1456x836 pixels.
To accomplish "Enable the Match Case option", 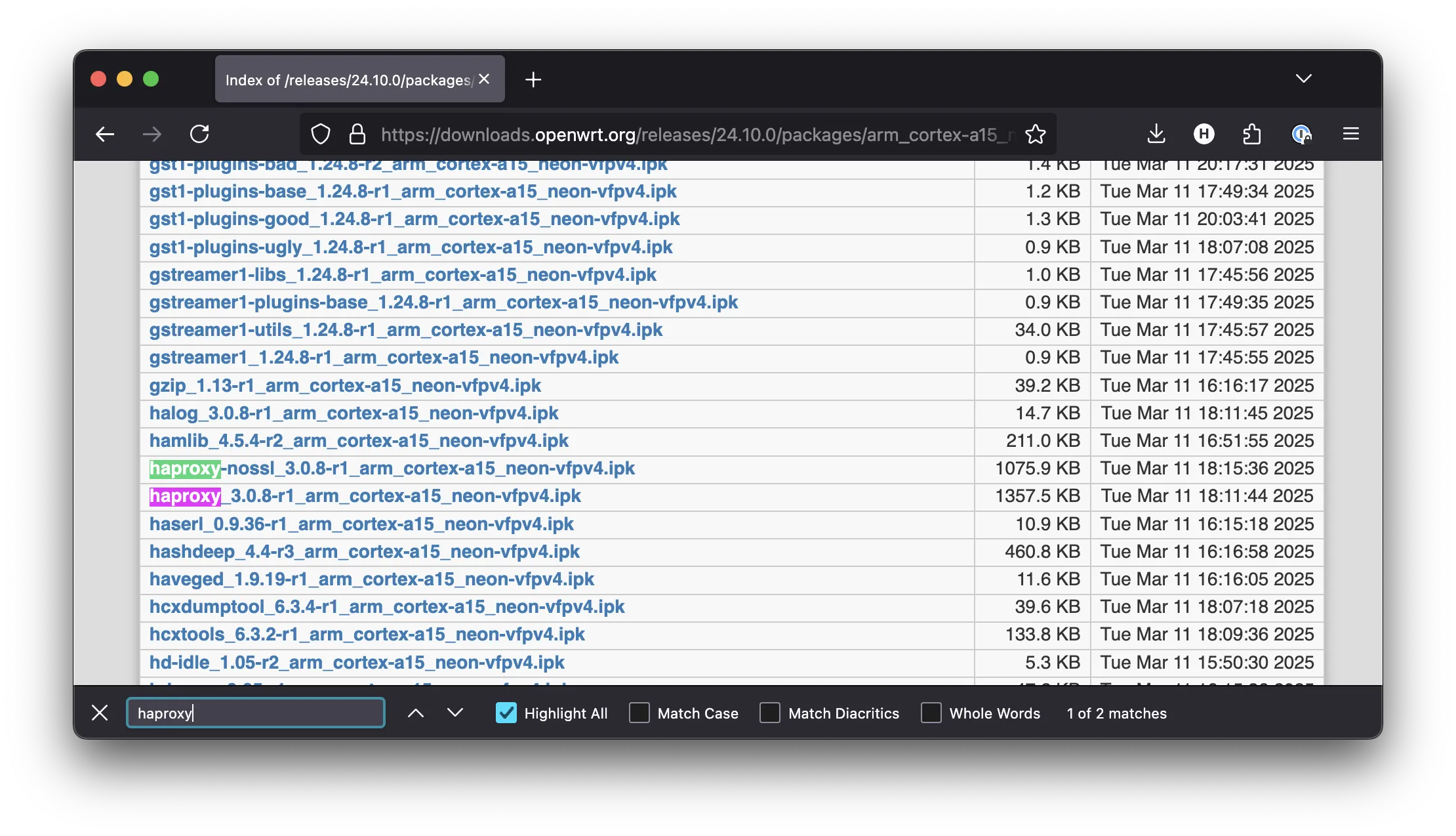I will (639, 713).
